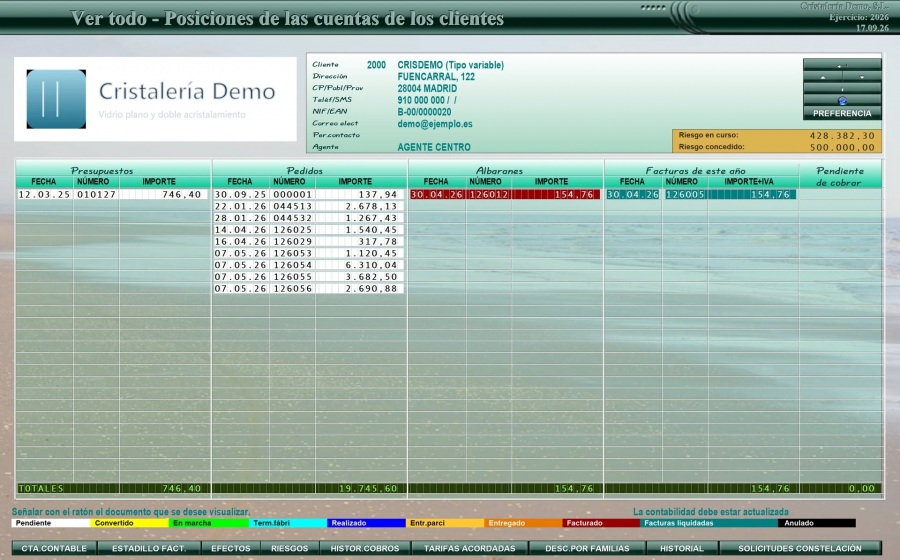Click client code 2000

point(376,65)
